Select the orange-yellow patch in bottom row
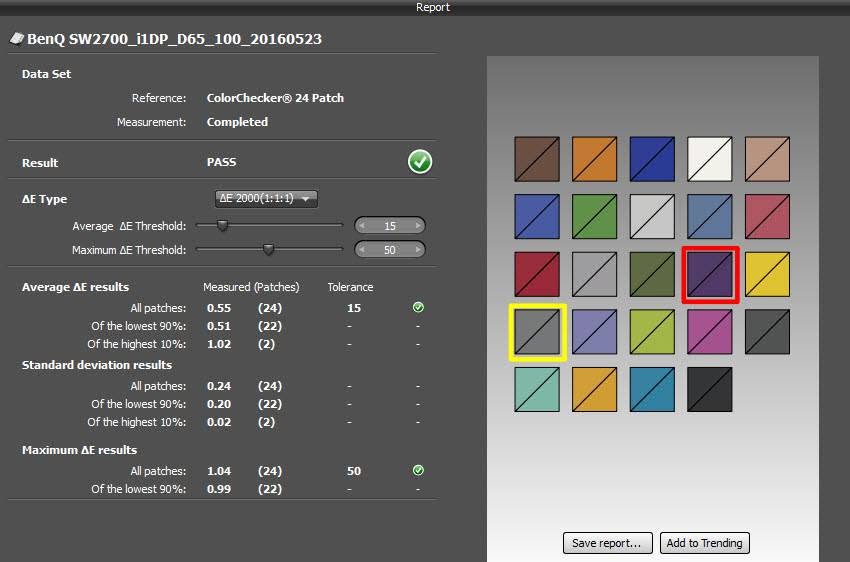The height and width of the screenshot is (562, 850). (x=594, y=390)
